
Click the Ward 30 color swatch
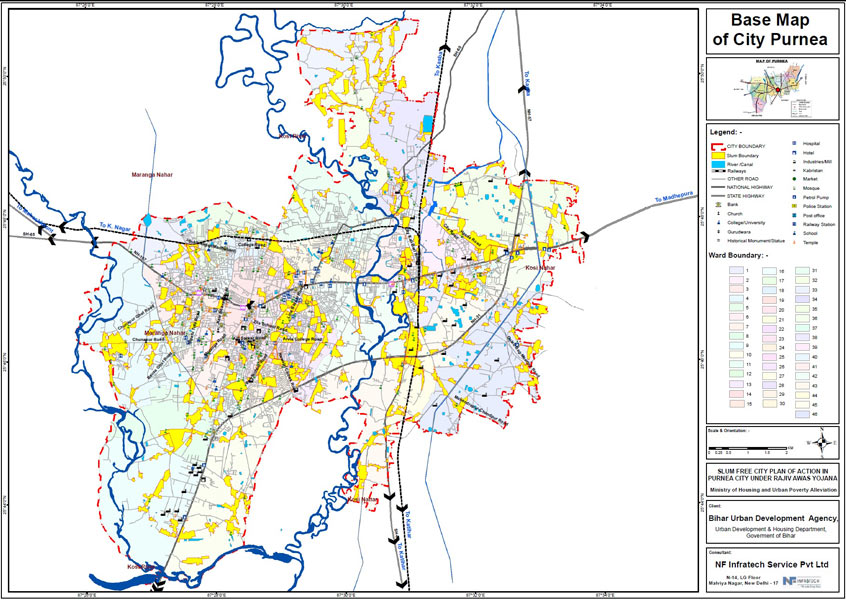(x=769, y=404)
